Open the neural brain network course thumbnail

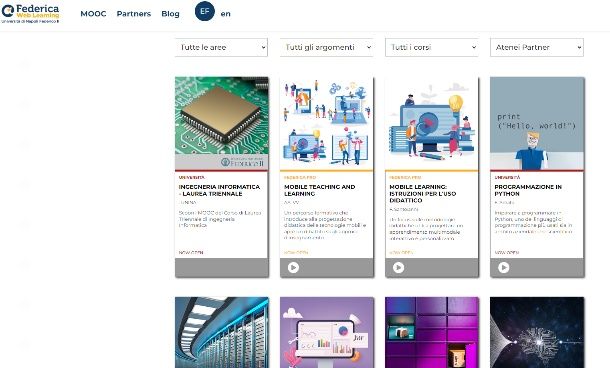pos(537,332)
